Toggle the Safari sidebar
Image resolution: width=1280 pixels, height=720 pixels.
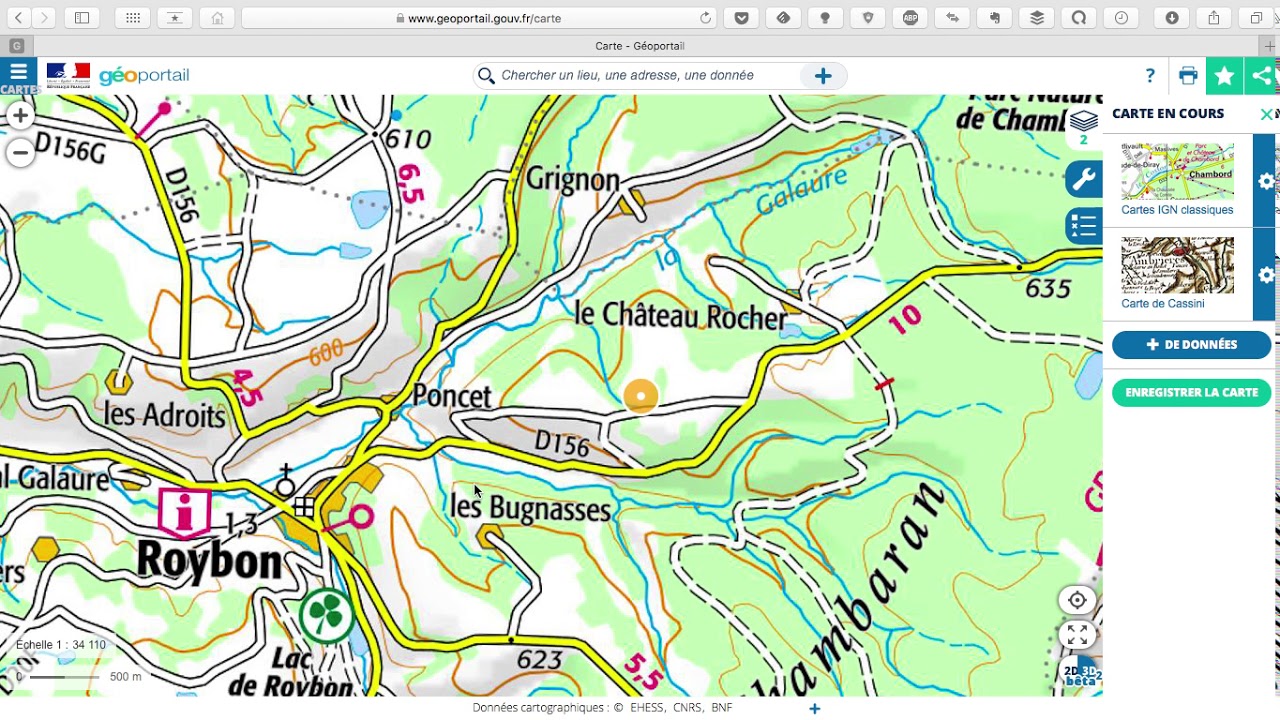point(82,18)
